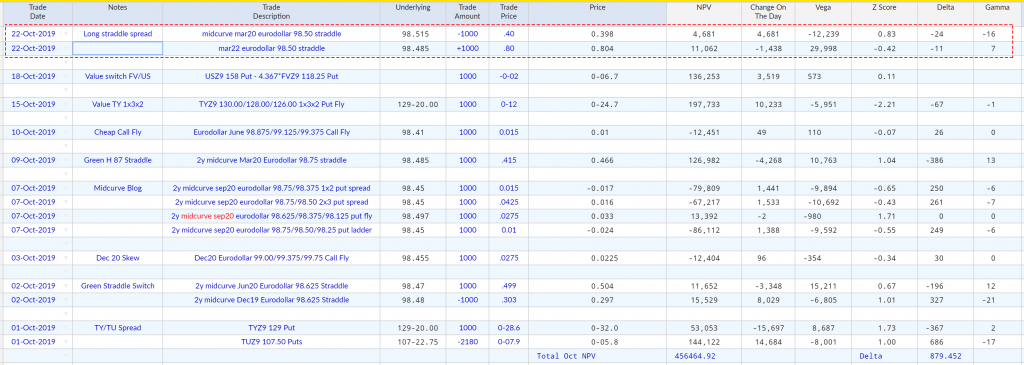The image size is (1024, 365).
Task: Open date dropdown in TY/TU Spread row
Action: coord(66,328)
